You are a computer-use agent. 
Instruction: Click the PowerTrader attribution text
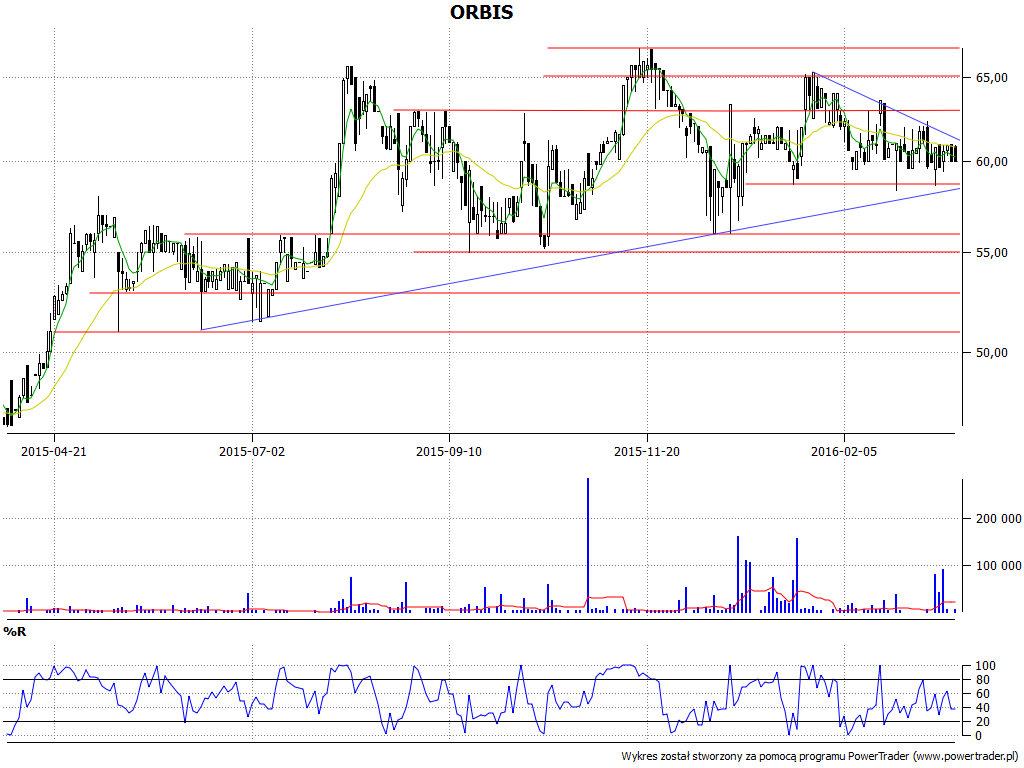(x=822, y=756)
